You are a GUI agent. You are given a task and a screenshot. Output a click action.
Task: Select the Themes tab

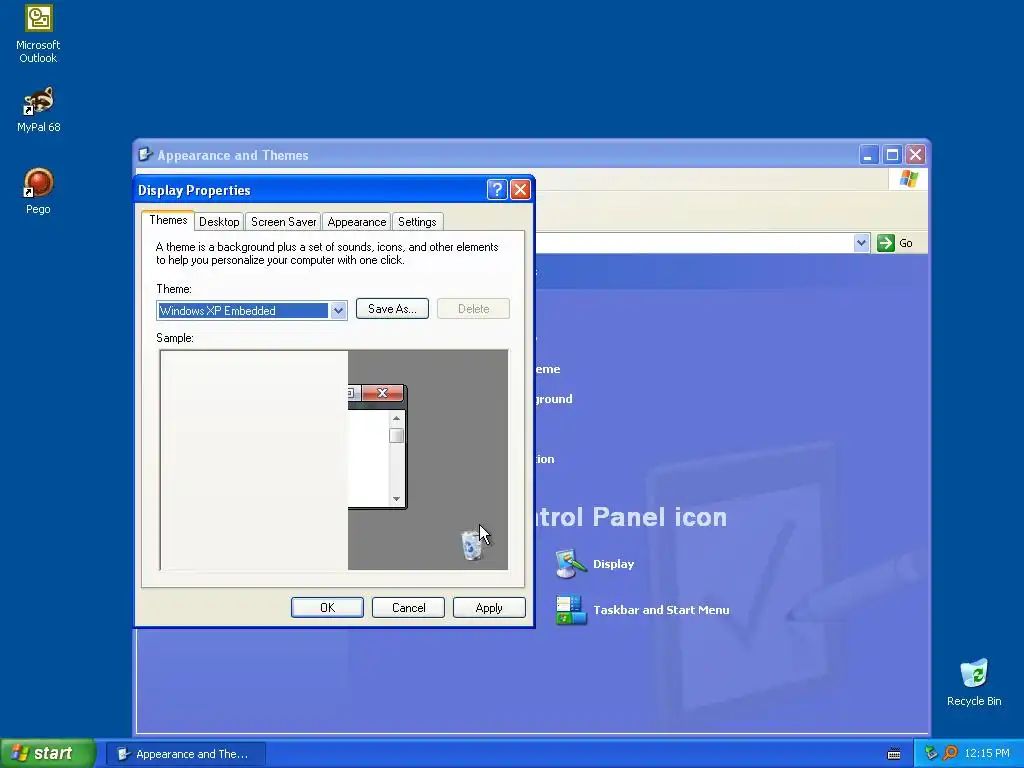[x=168, y=220]
